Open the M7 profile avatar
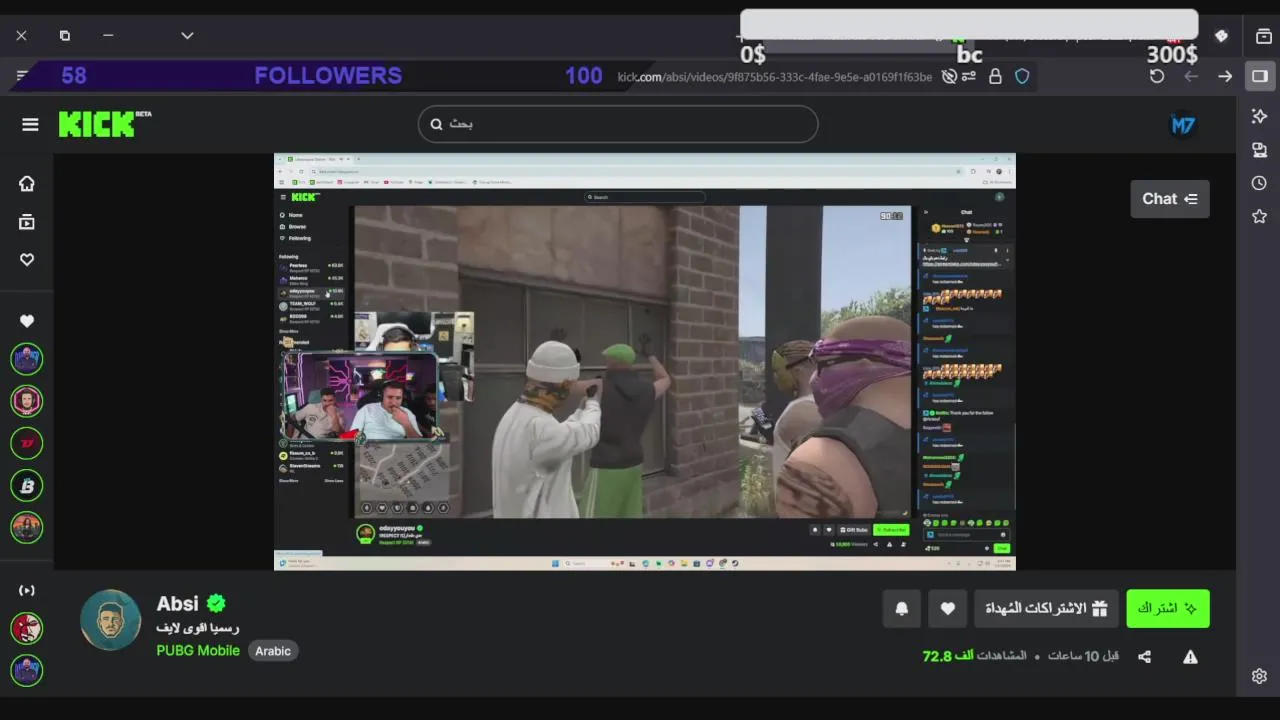 (1183, 125)
